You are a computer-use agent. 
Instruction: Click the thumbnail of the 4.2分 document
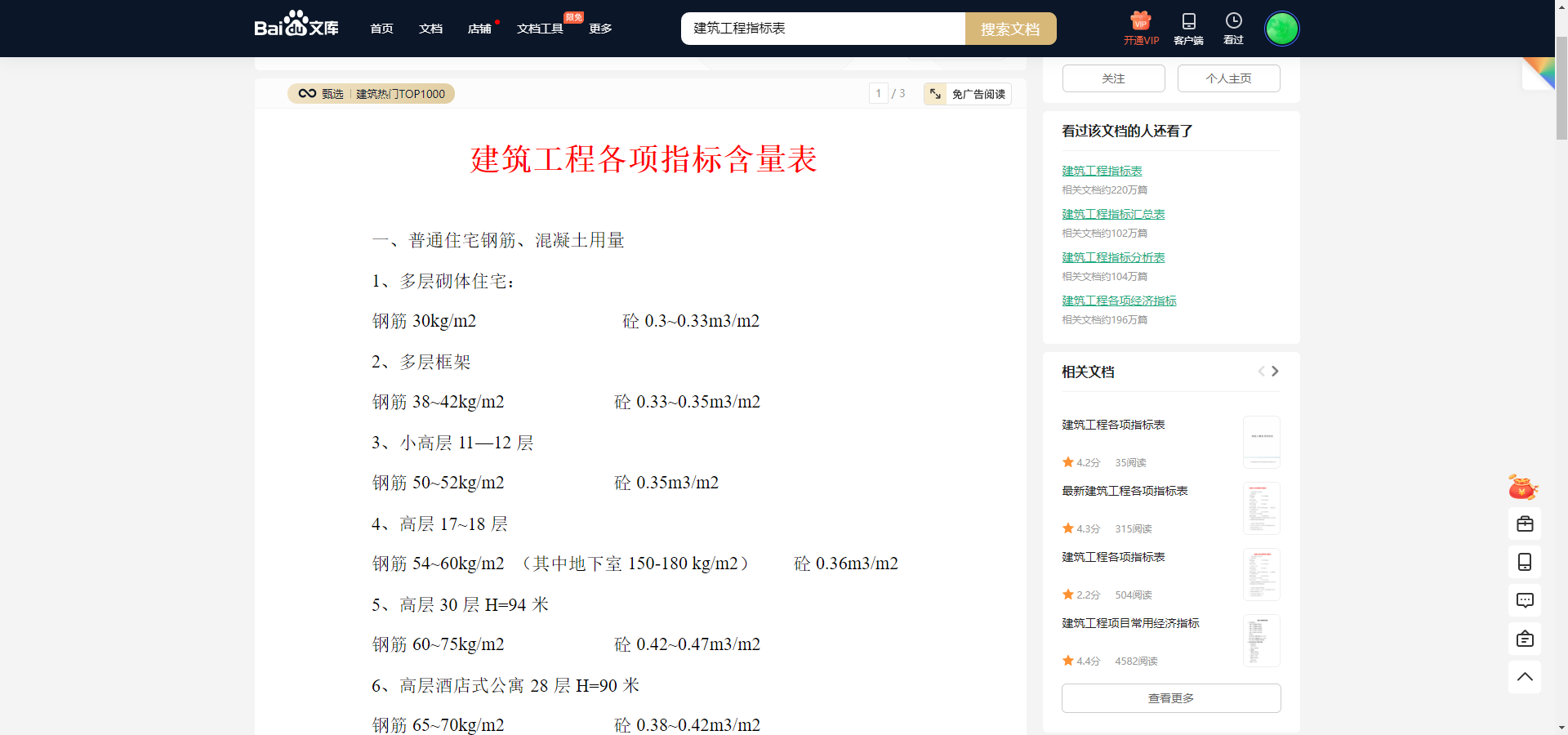pyautogui.click(x=1262, y=442)
